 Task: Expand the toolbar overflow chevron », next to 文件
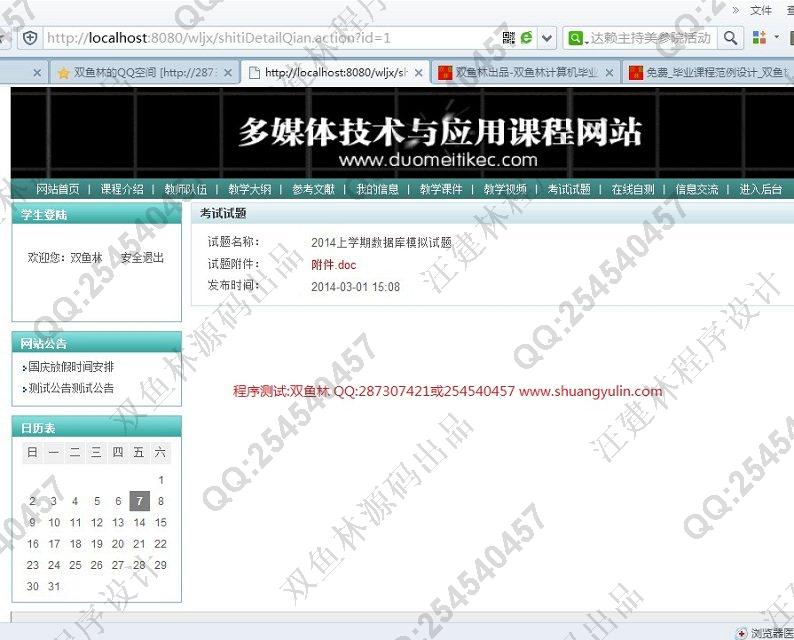(x=736, y=10)
